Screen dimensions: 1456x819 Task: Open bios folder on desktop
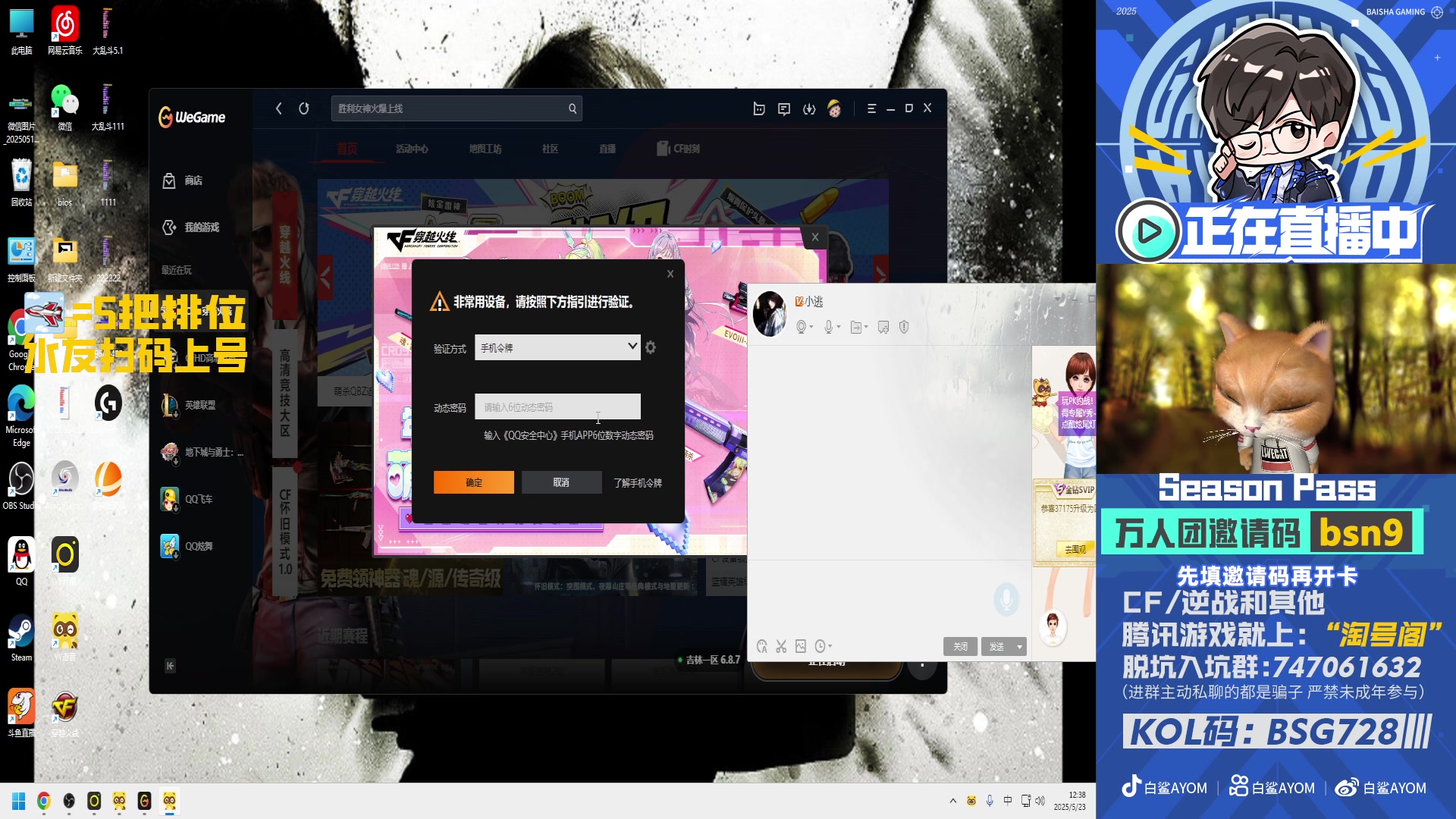(65, 183)
